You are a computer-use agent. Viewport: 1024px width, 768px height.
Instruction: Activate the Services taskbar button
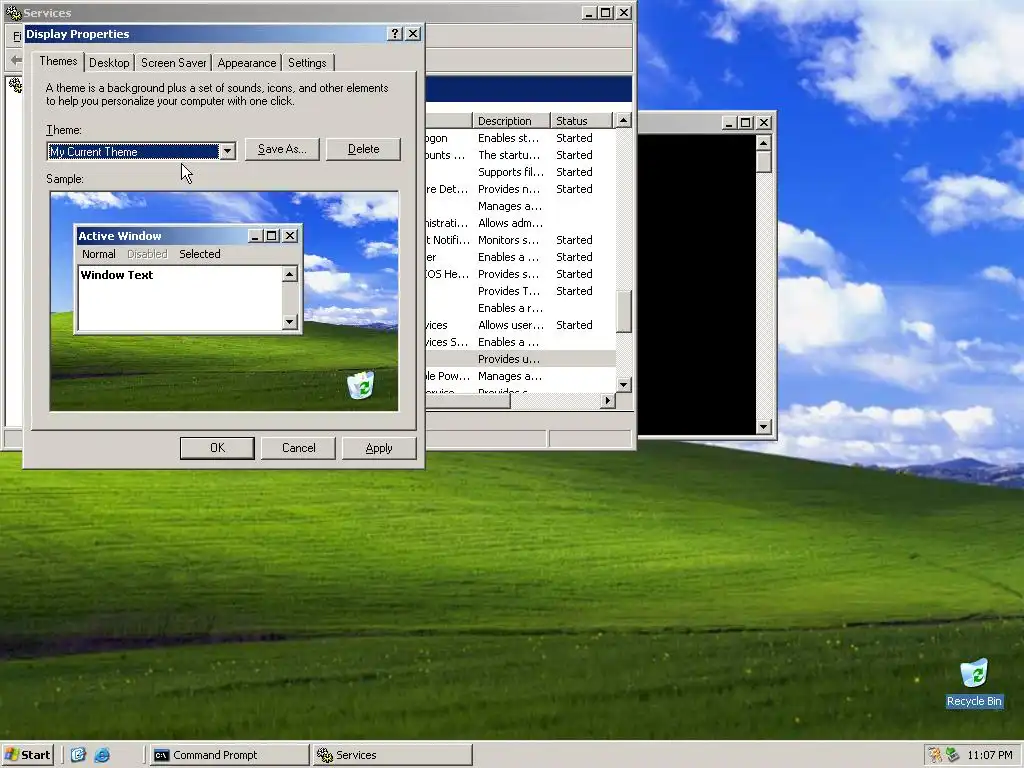(x=392, y=755)
